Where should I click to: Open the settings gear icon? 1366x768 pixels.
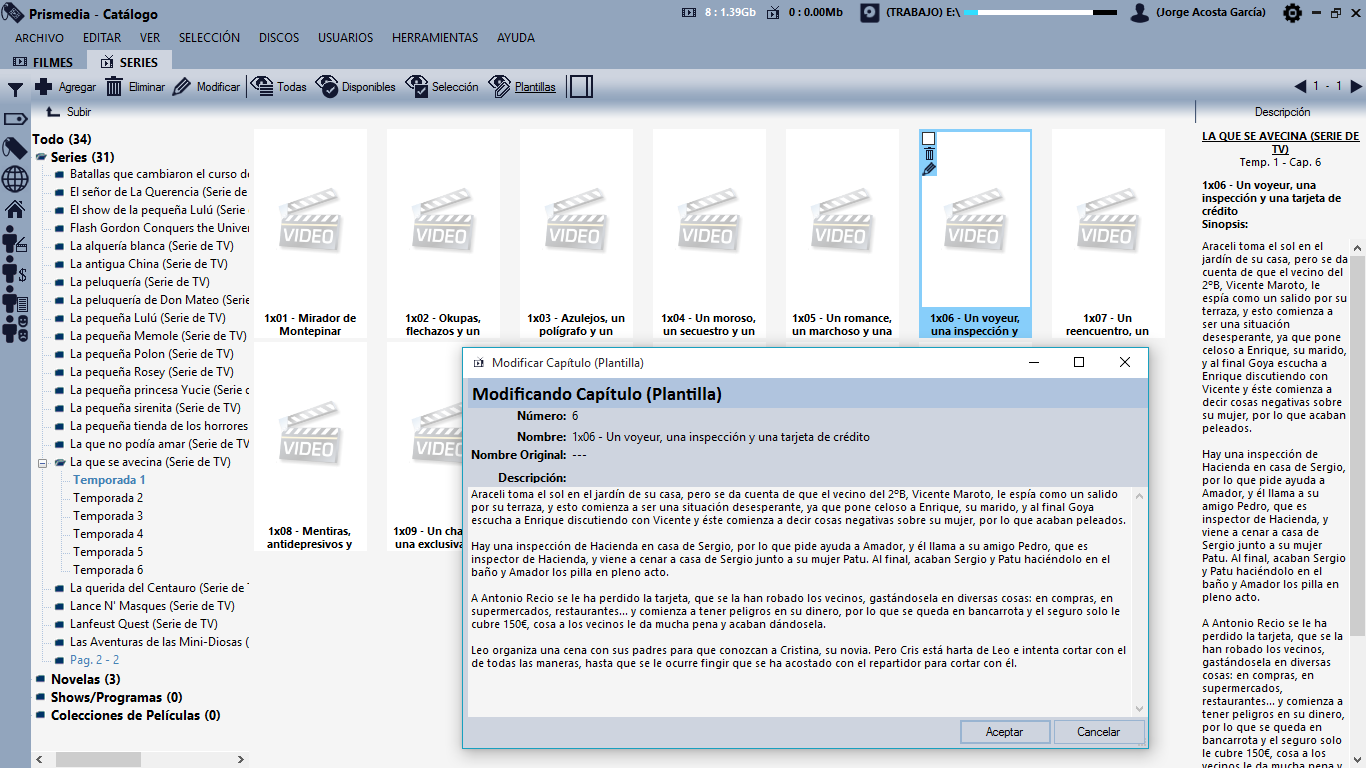pyautogui.click(x=1292, y=13)
